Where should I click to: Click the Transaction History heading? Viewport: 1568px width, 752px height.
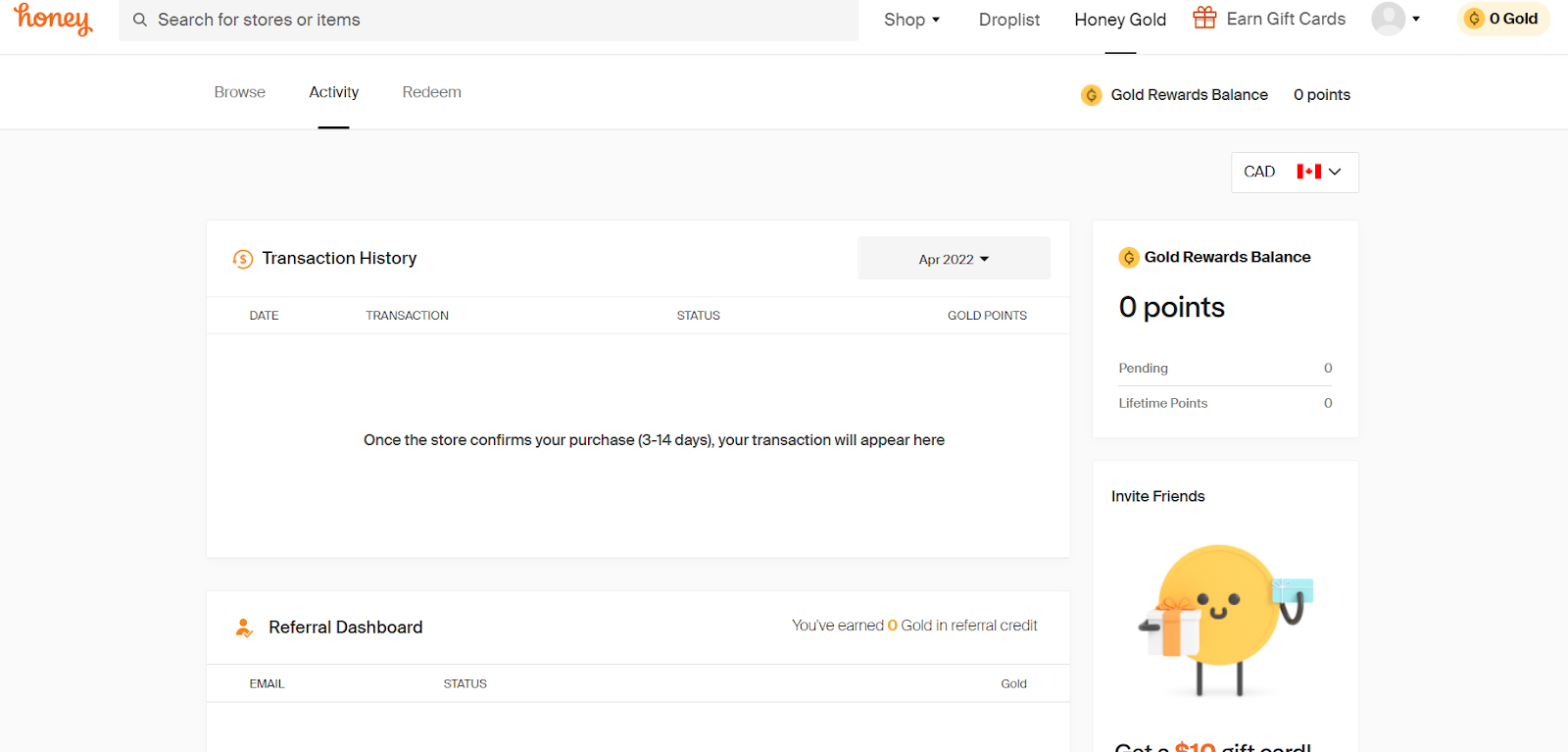pyautogui.click(x=339, y=258)
